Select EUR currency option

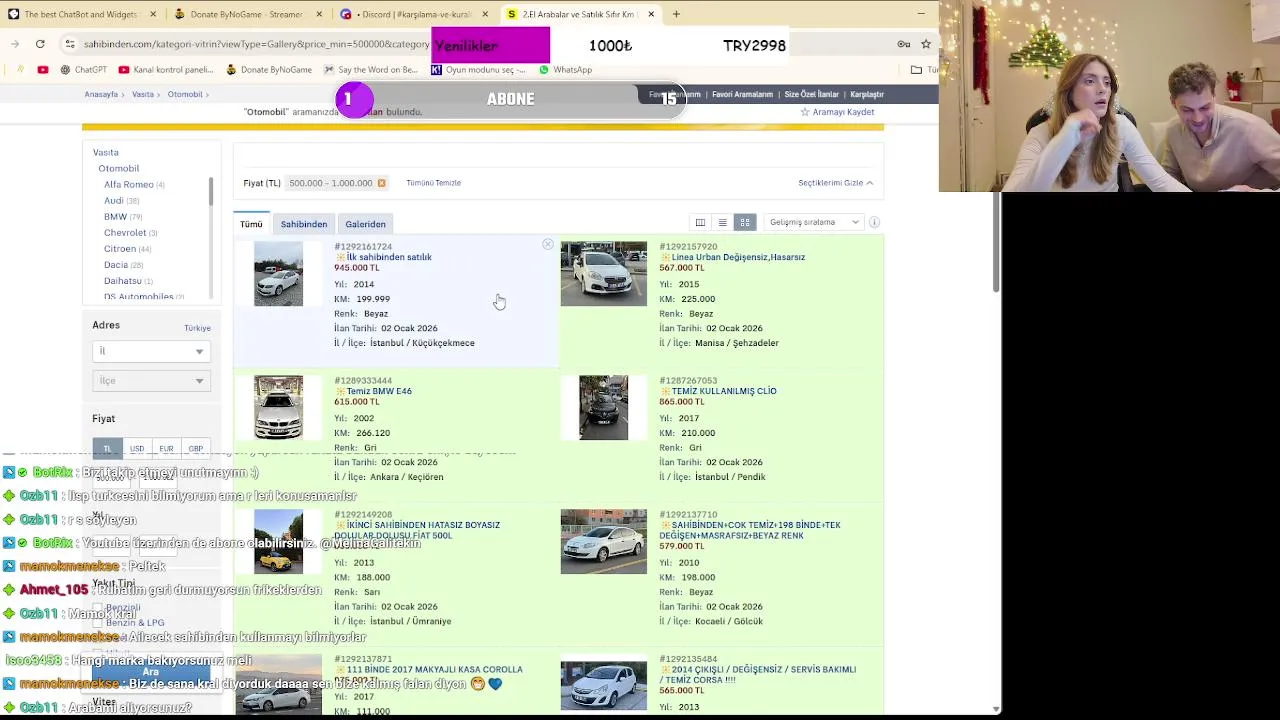coord(166,448)
